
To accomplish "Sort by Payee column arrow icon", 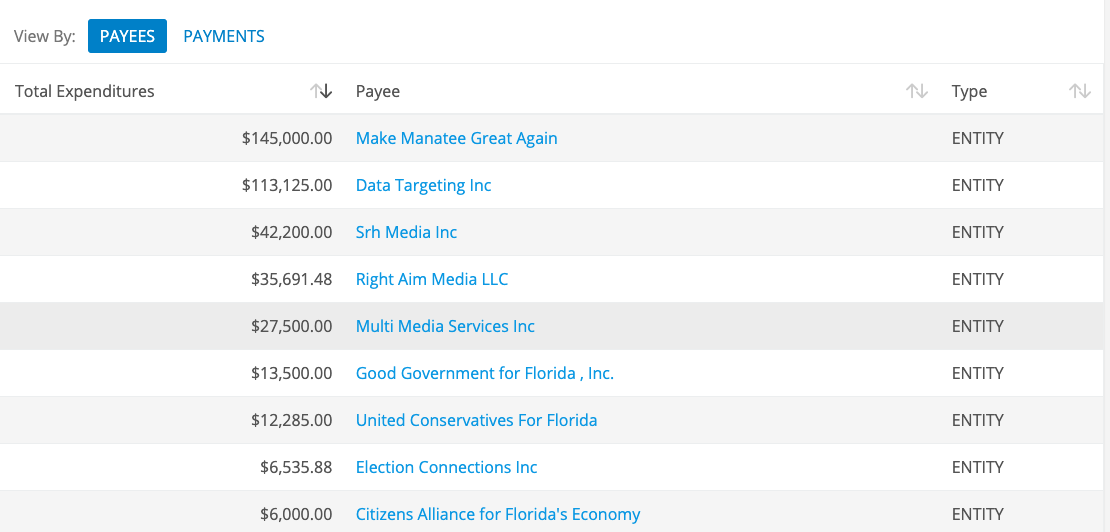I will point(917,91).
